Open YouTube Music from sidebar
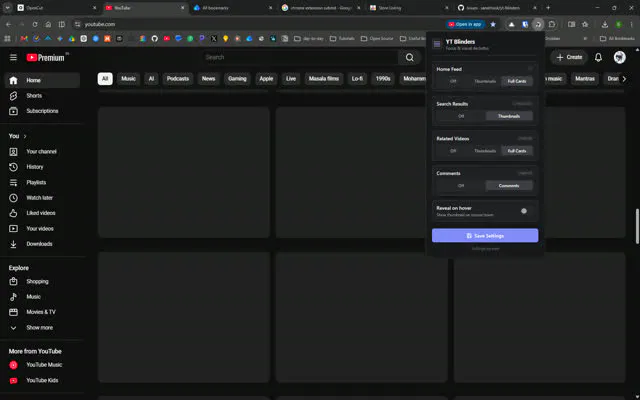 [x=43, y=365]
